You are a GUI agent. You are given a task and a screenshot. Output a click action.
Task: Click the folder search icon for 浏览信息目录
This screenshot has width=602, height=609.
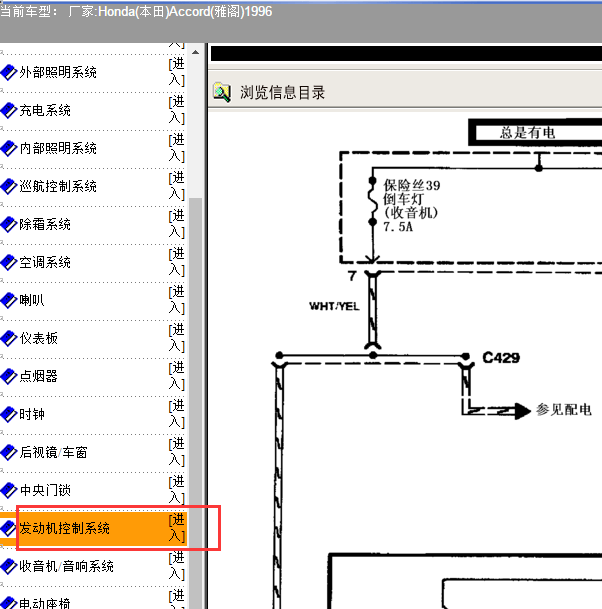pyautogui.click(x=222, y=92)
